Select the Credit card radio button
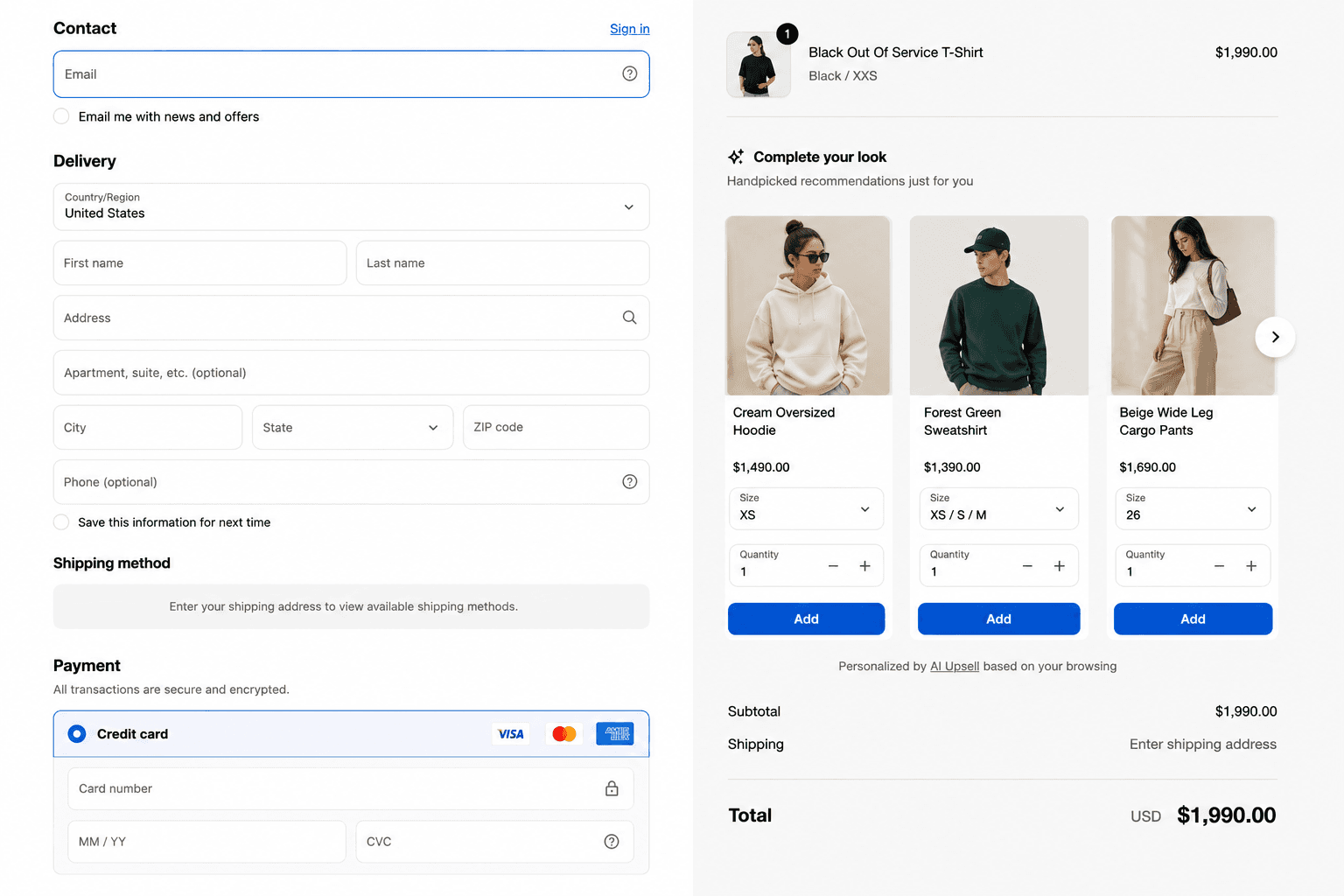1344x896 pixels. pyautogui.click(x=77, y=734)
